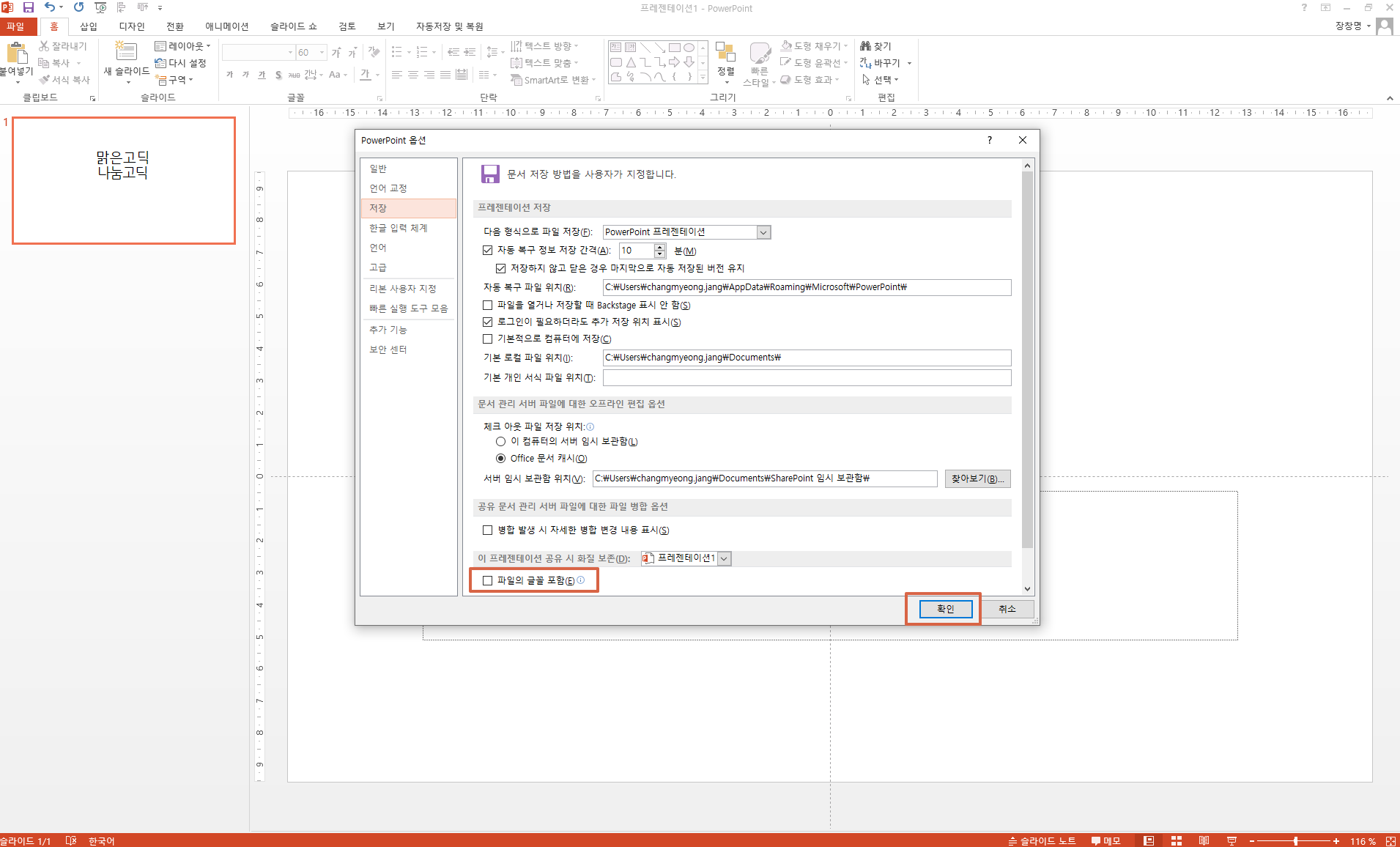The image size is (1400, 847).
Task: Click the Convert to SmartArt icon
Action: pos(516,80)
